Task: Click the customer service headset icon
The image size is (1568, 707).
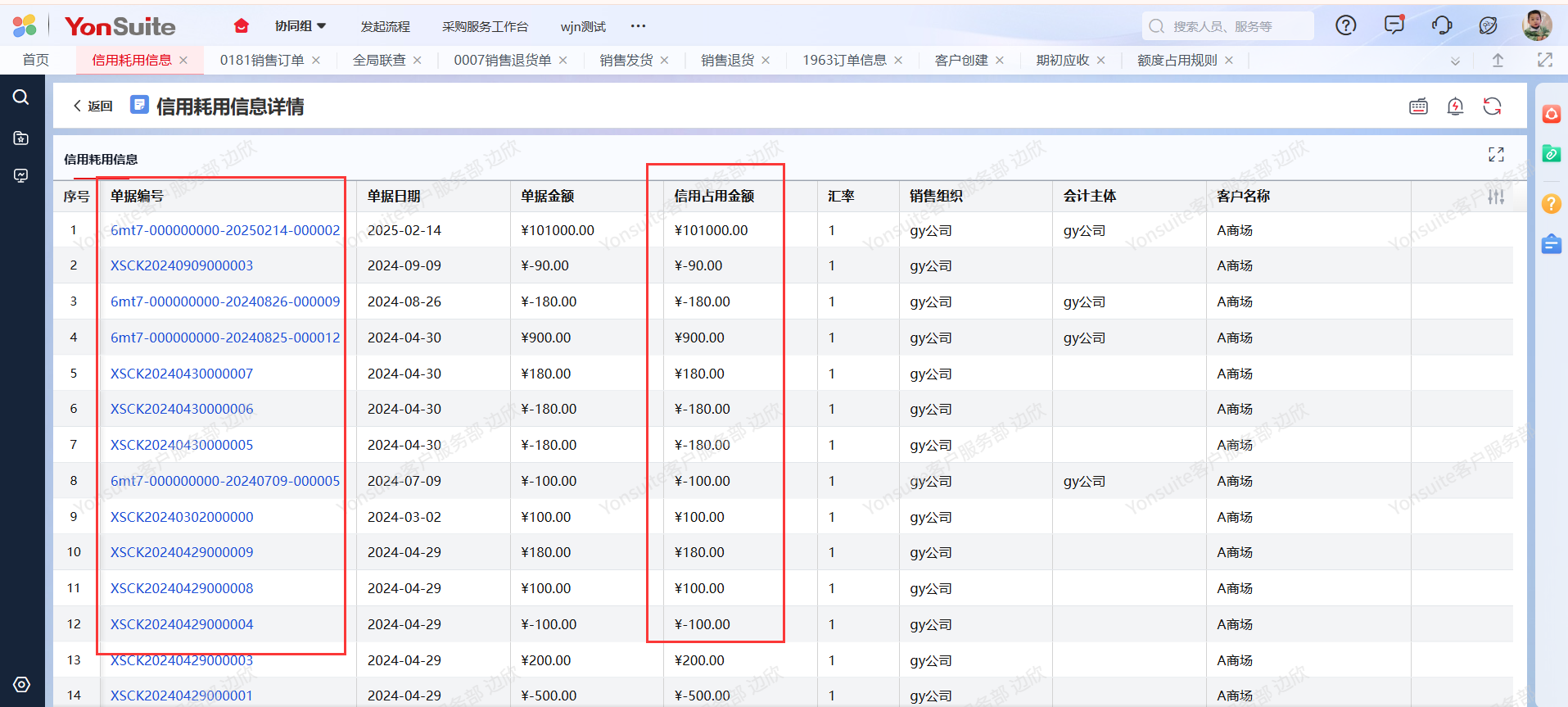Action: tap(1441, 25)
